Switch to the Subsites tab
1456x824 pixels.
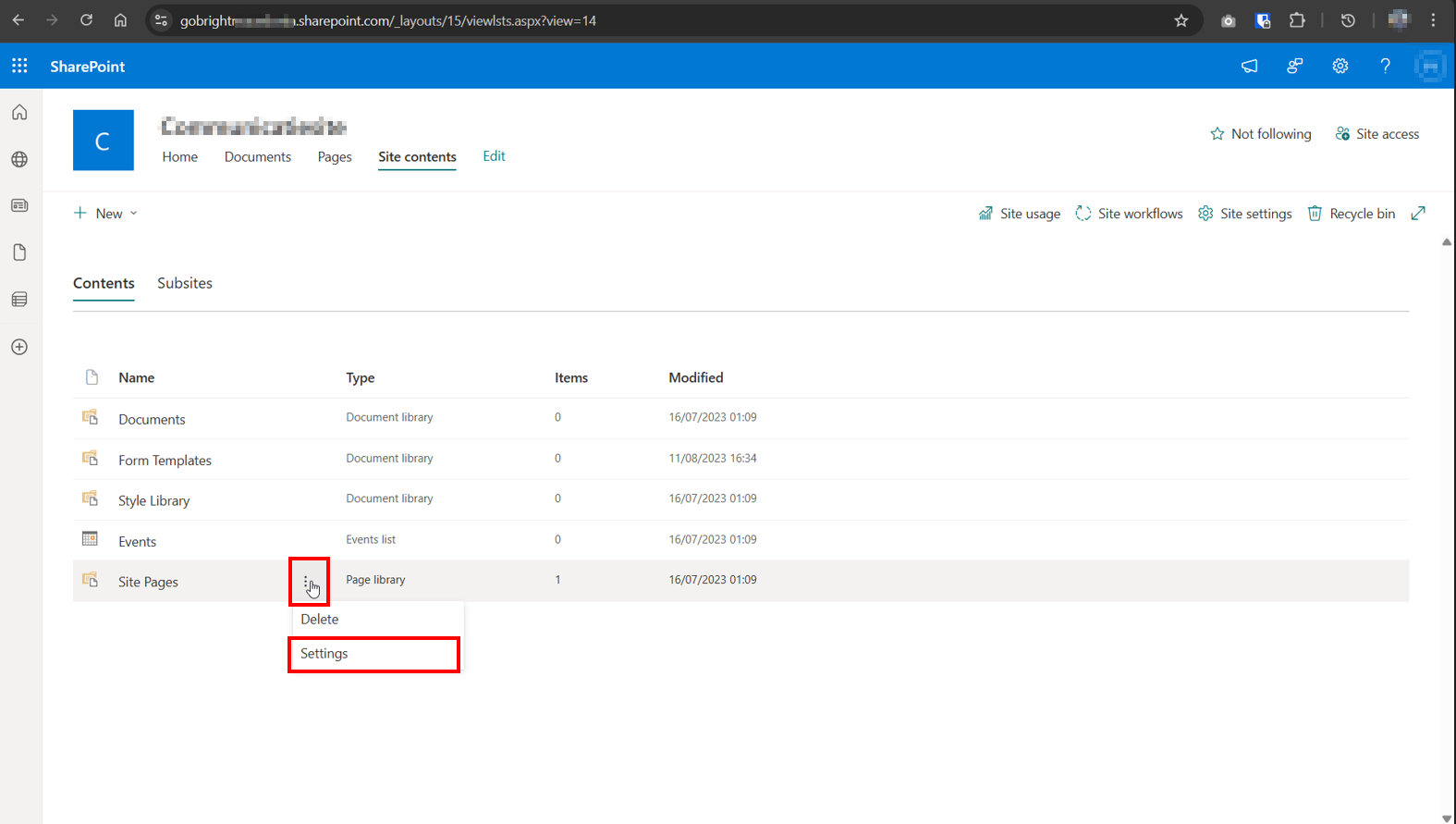tap(185, 283)
